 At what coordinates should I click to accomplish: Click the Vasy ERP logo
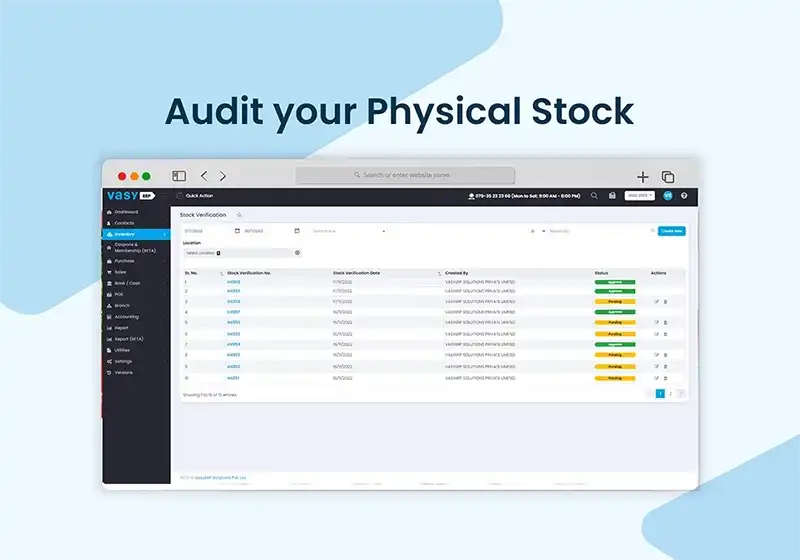pyautogui.click(x=131, y=195)
